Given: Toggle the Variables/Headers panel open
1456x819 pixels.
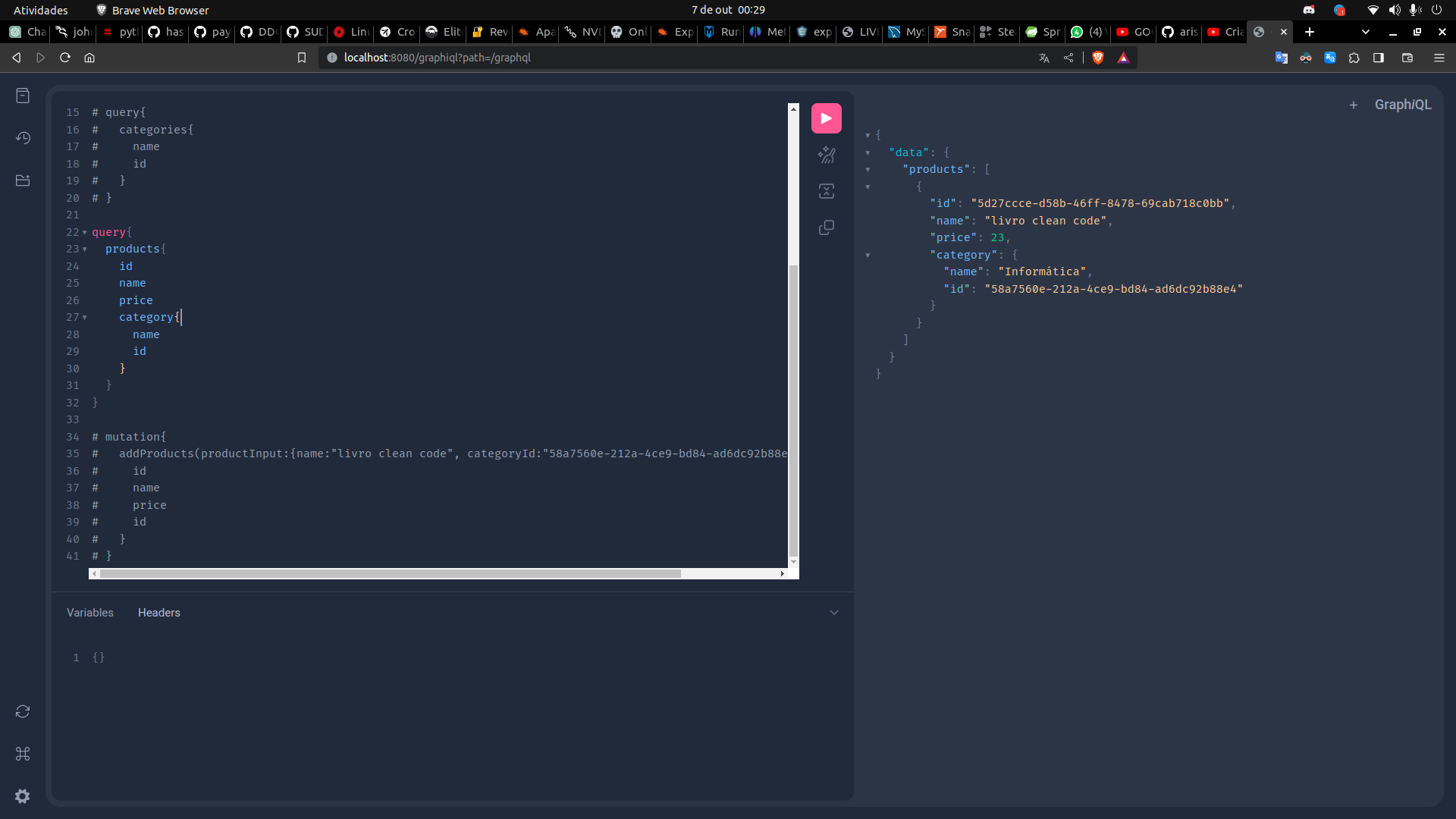Looking at the screenshot, I should pyautogui.click(x=834, y=612).
